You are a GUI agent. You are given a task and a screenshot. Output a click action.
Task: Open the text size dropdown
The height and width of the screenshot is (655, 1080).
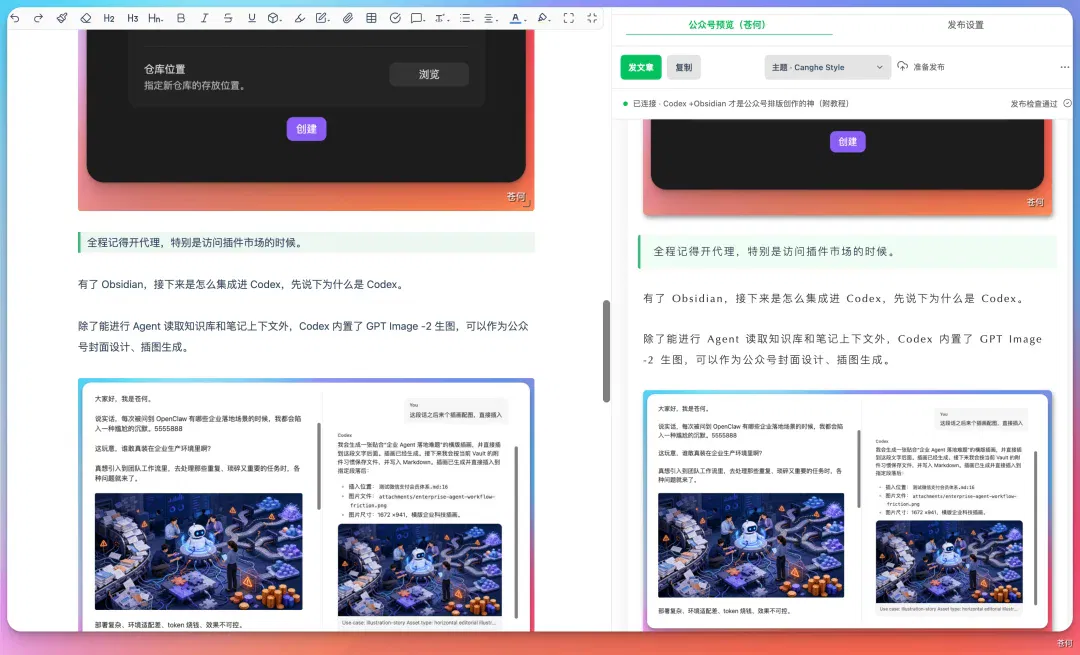coord(442,18)
